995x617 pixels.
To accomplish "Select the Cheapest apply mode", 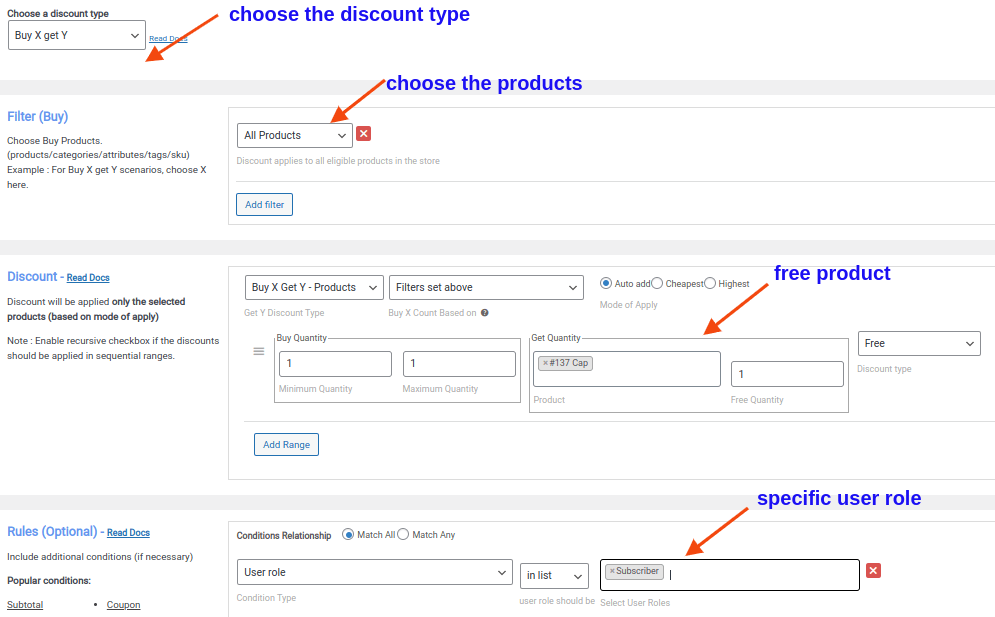I will (x=657, y=283).
